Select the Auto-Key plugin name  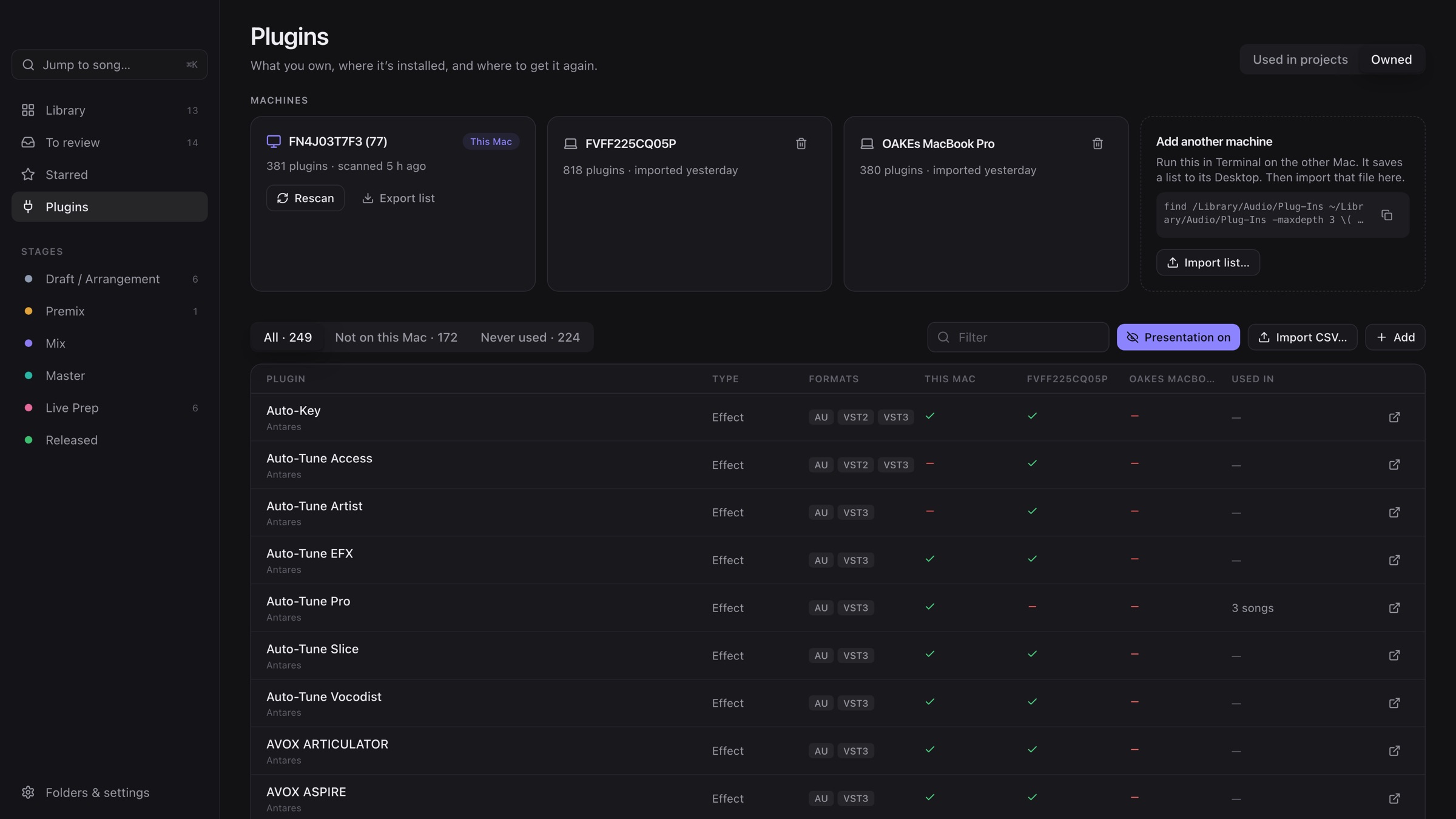tap(294, 411)
